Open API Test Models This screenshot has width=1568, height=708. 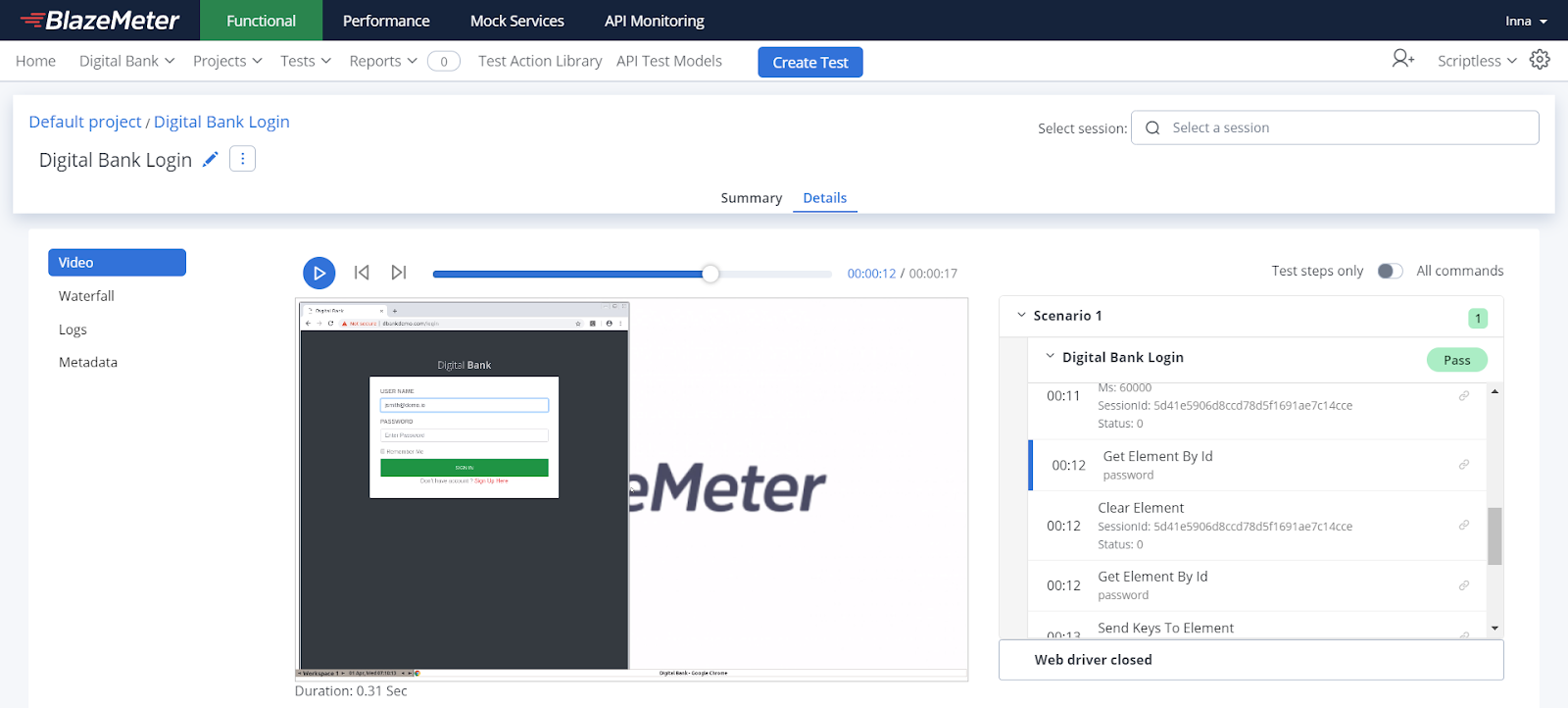pyautogui.click(x=669, y=61)
